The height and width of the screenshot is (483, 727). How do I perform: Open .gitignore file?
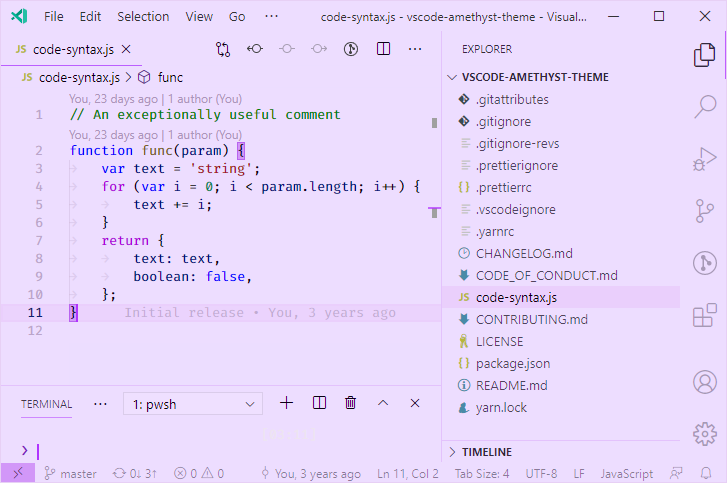tap(561, 121)
